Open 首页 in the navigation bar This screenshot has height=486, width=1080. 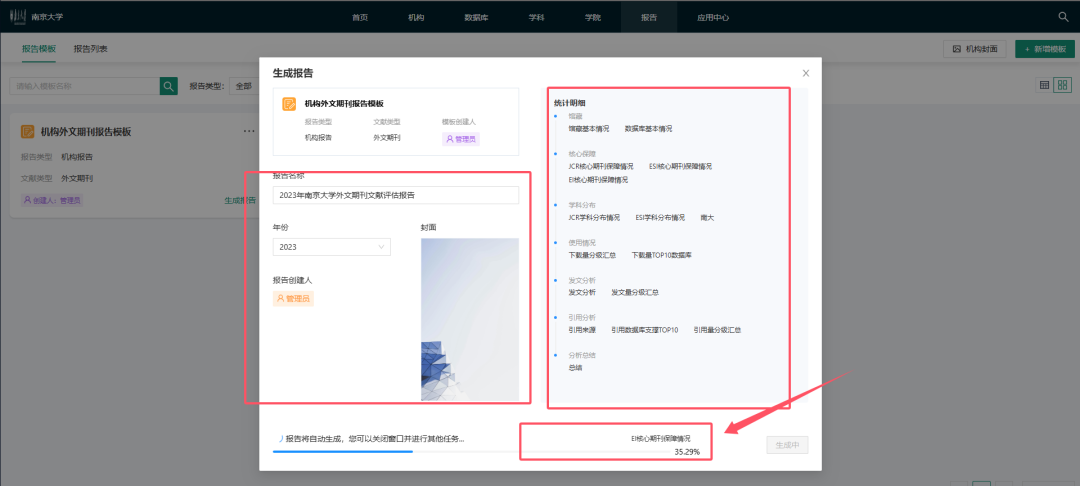(x=360, y=17)
